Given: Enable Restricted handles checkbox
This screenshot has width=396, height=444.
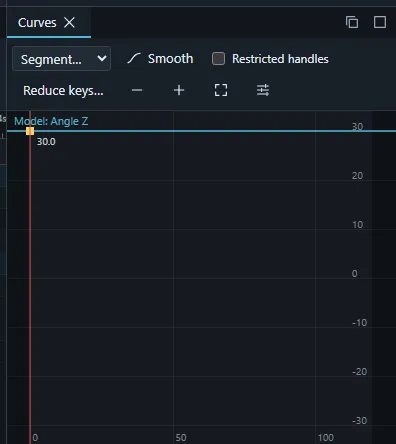Looking at the screenshot, I should pyautogui.click(x=218, y=59).
